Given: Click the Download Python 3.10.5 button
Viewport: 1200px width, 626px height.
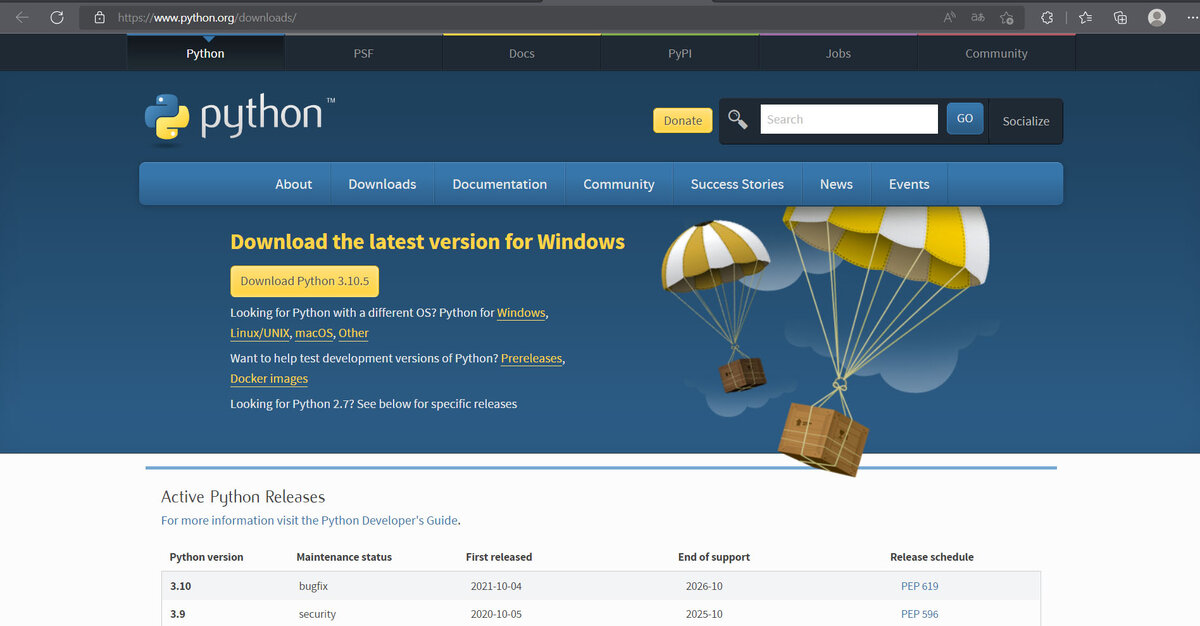Looking at the screenshot, I should pos(305,281).
